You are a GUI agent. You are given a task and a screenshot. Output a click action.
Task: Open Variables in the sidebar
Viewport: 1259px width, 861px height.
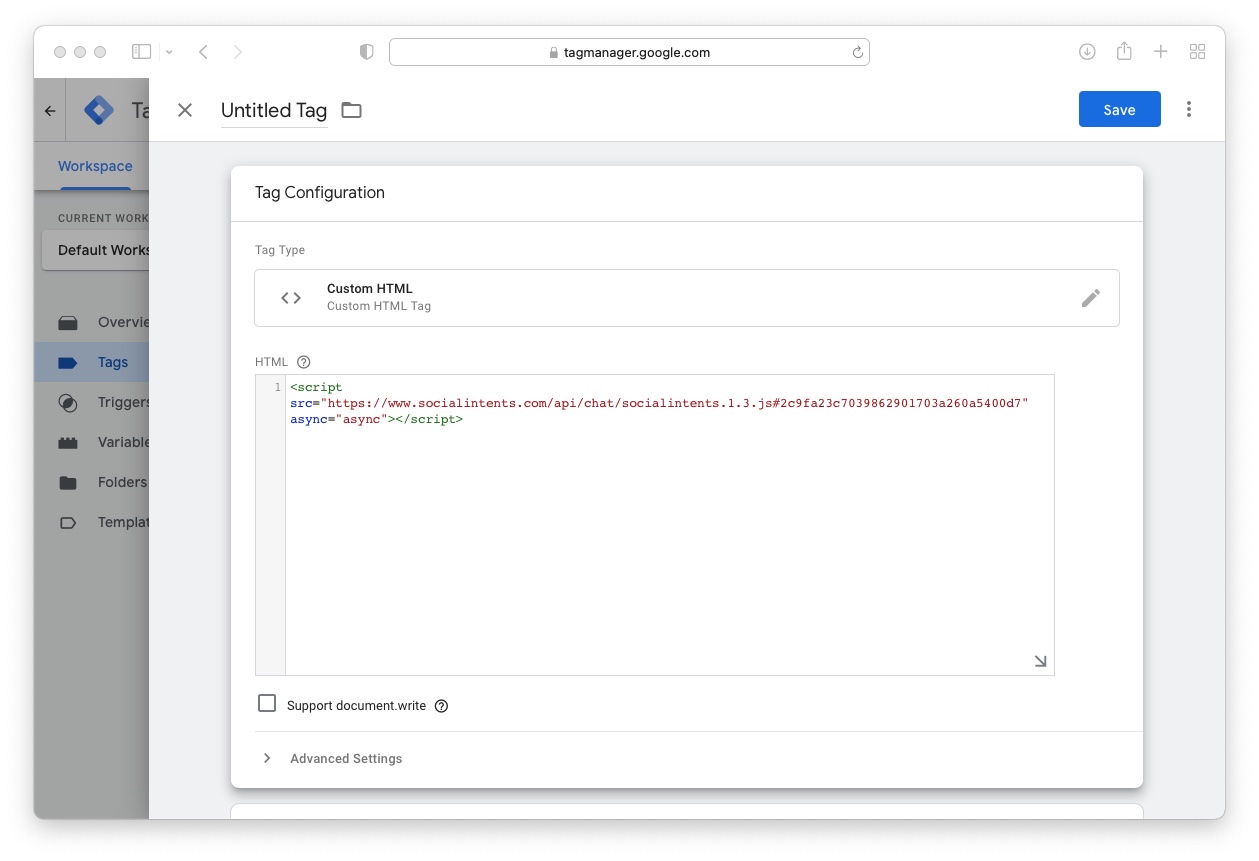point(92,442)
